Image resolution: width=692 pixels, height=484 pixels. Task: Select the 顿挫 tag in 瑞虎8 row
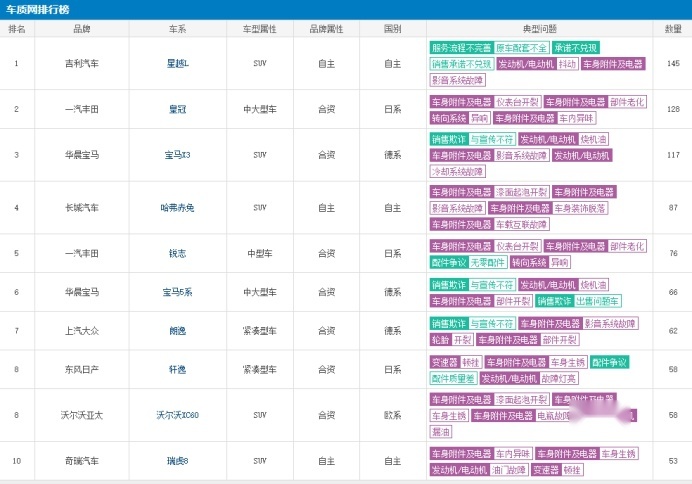(572, 470)
